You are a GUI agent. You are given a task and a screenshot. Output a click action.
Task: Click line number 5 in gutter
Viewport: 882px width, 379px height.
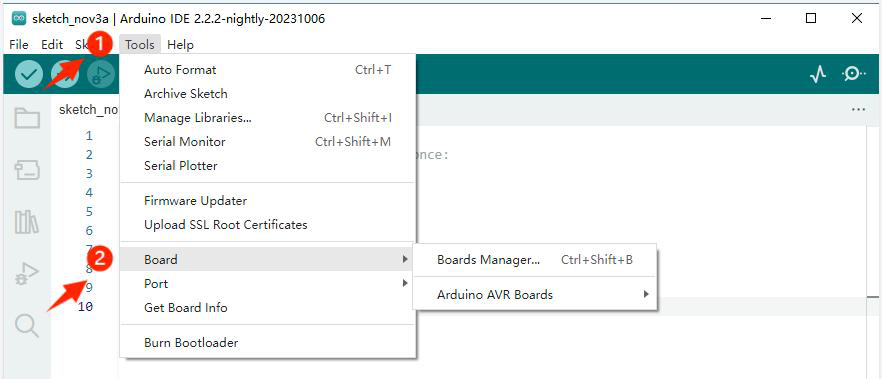[x=89, y=211]
